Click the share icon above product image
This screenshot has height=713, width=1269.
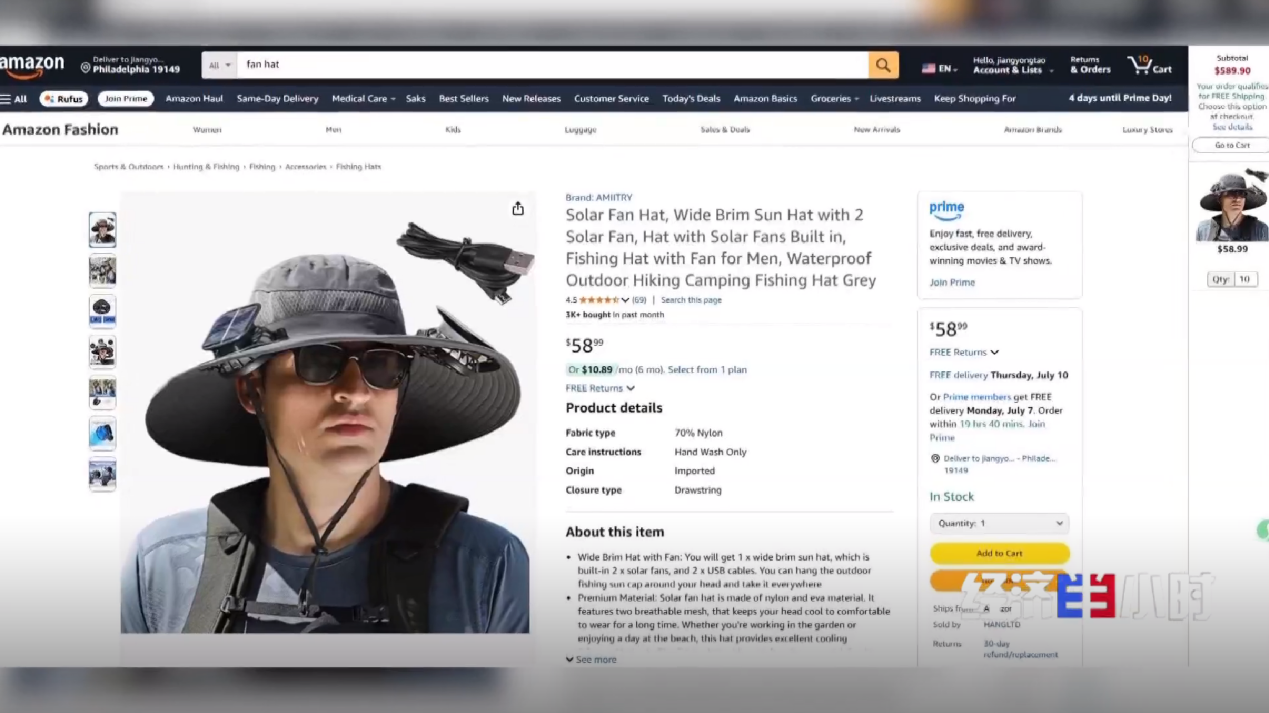click(518, 208)
